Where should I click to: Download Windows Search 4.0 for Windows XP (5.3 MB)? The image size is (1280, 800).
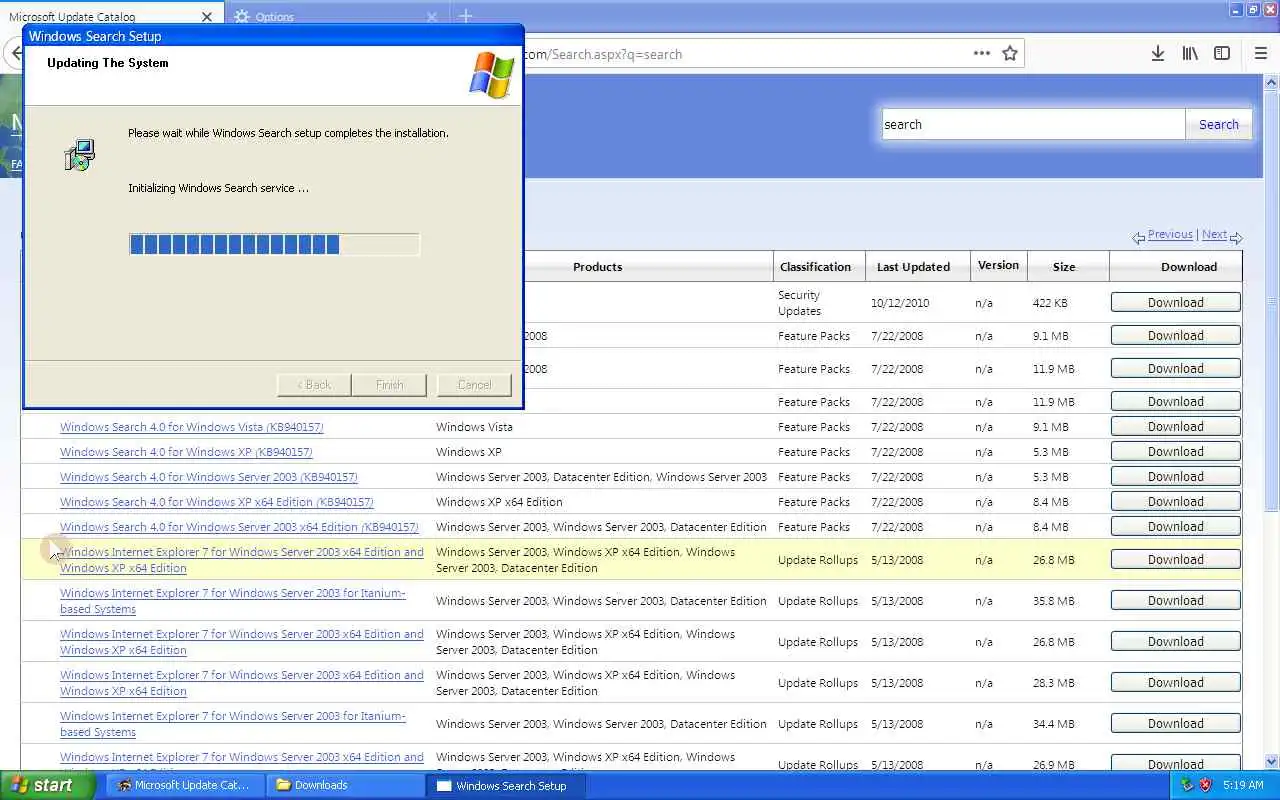(1175, 451)
